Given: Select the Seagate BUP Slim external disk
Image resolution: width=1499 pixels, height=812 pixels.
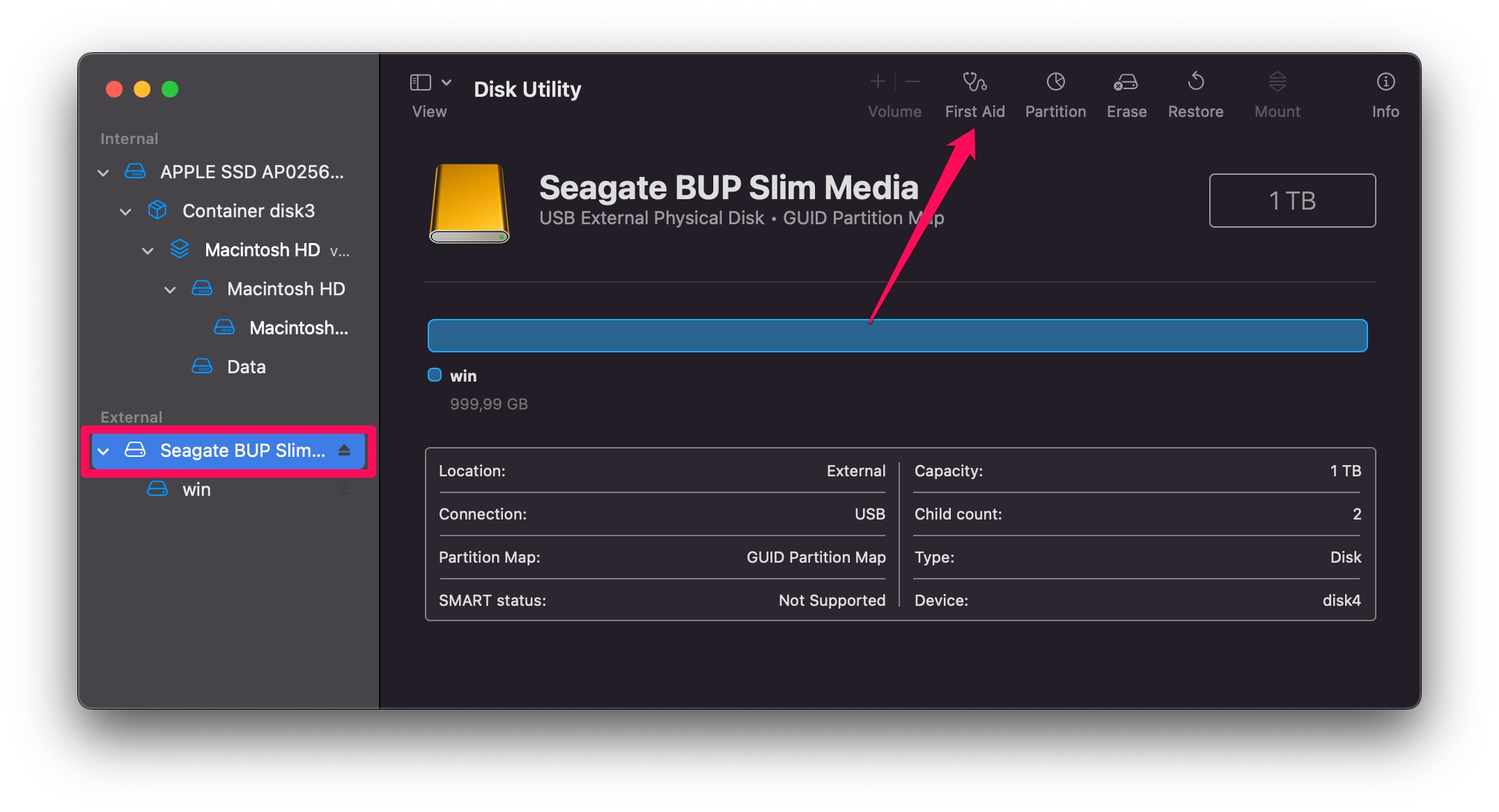Looking at the screenshot, I should coord(231,449).
